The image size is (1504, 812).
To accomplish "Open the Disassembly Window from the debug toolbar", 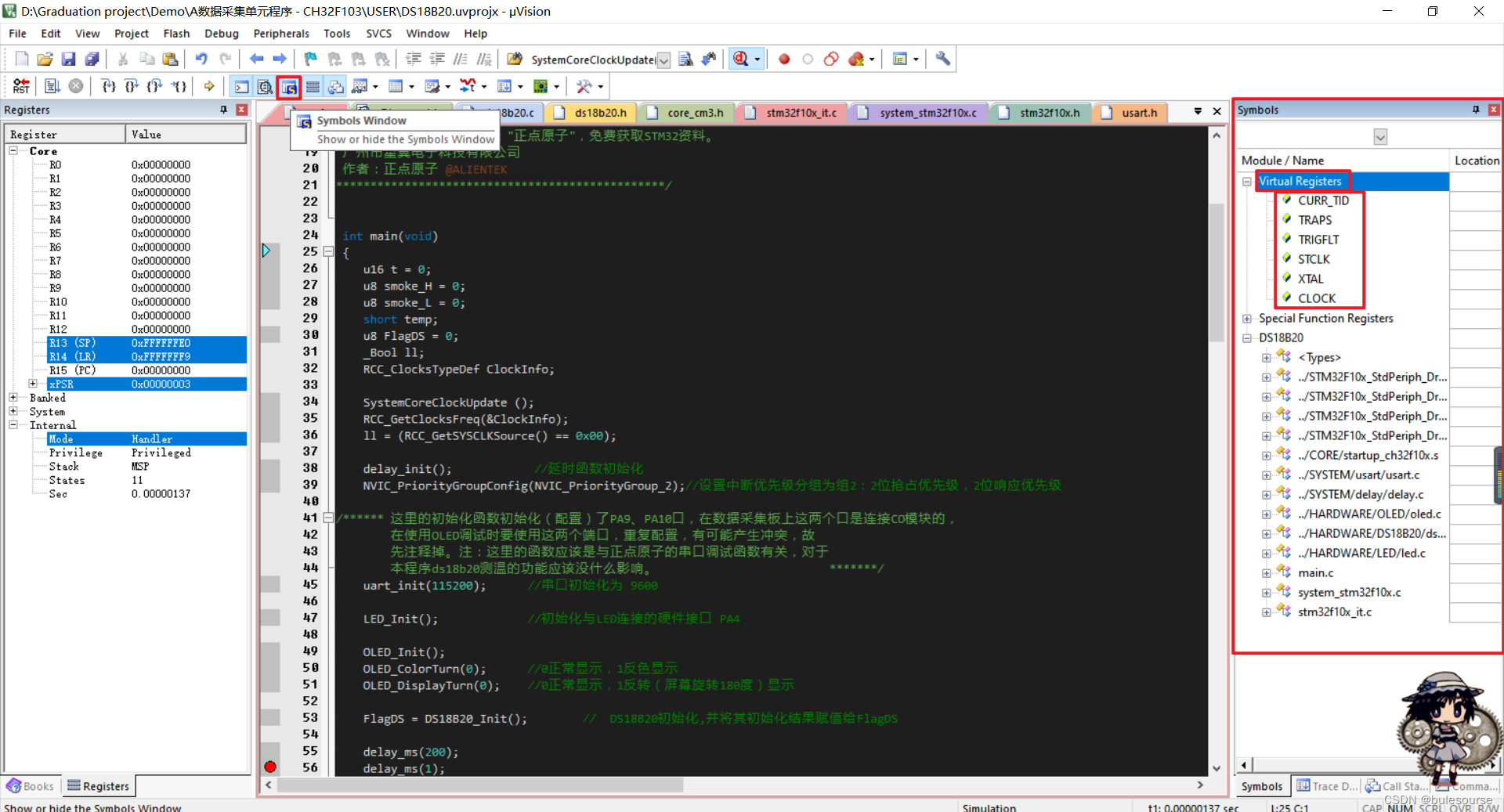I will 264,86.
